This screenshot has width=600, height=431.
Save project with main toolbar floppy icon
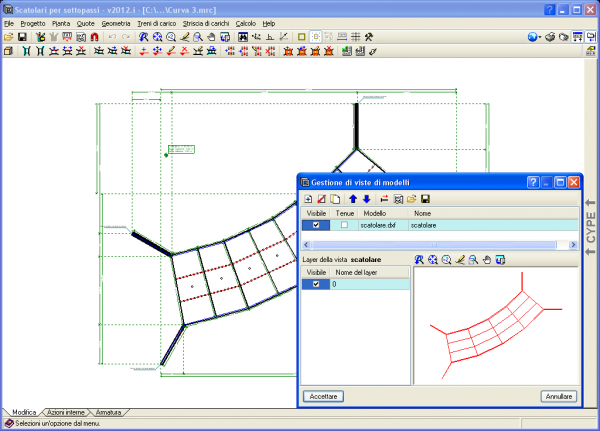coord(22,37)
